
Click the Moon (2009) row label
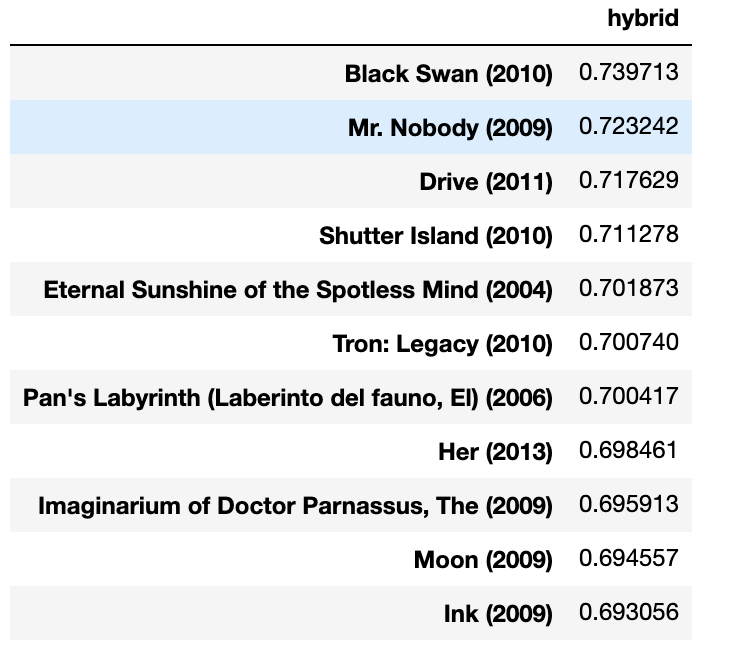483,559
